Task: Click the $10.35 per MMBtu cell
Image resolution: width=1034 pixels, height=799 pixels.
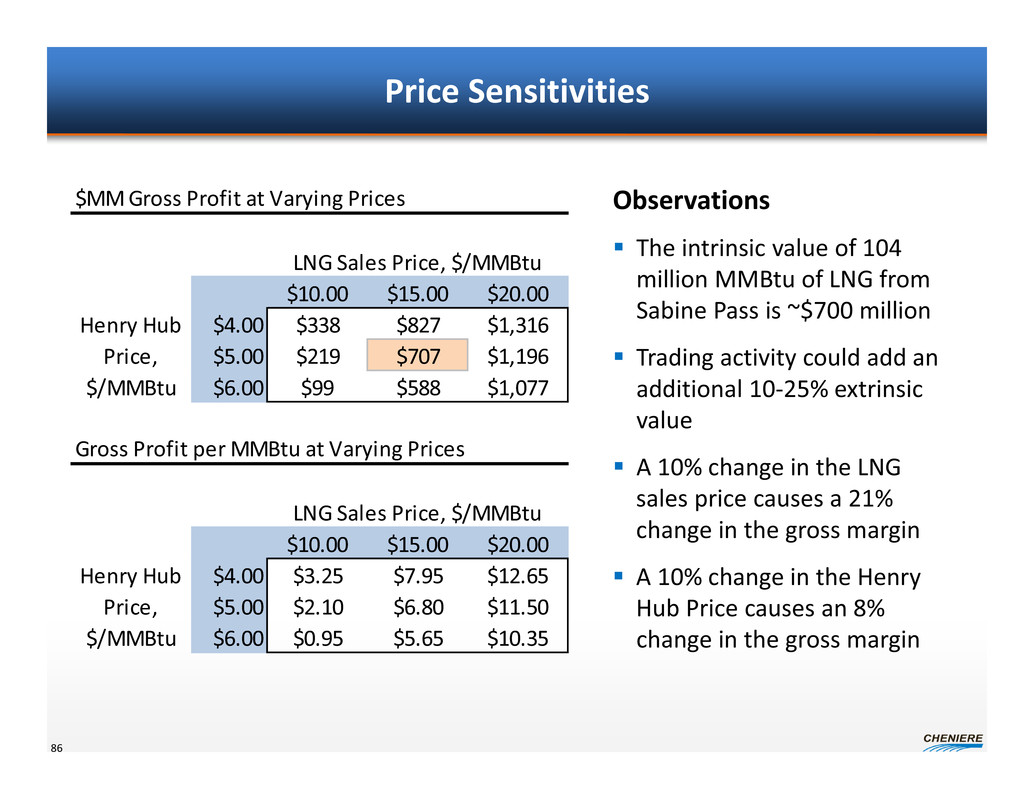Action: 518,638
